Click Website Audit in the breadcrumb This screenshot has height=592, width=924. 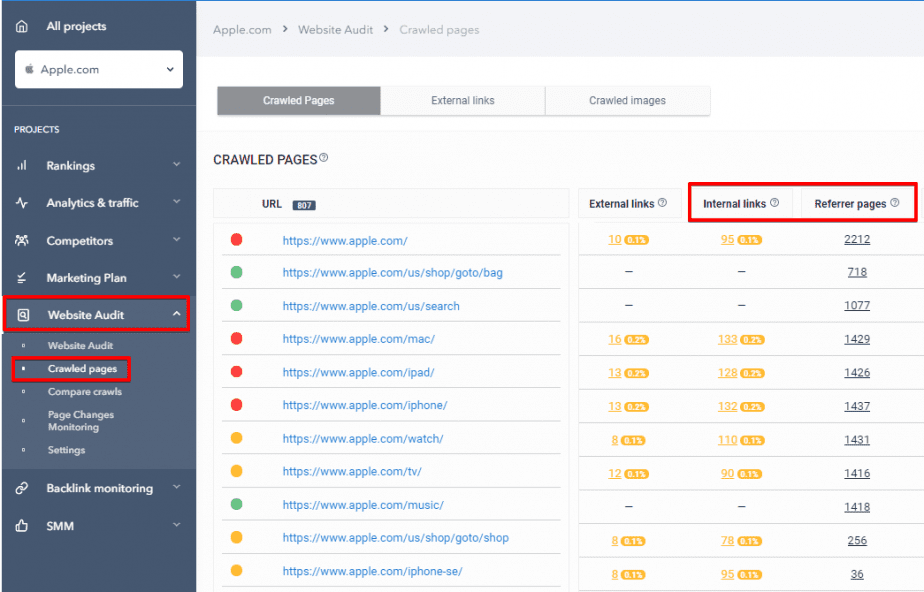click(x=335, y=29)
